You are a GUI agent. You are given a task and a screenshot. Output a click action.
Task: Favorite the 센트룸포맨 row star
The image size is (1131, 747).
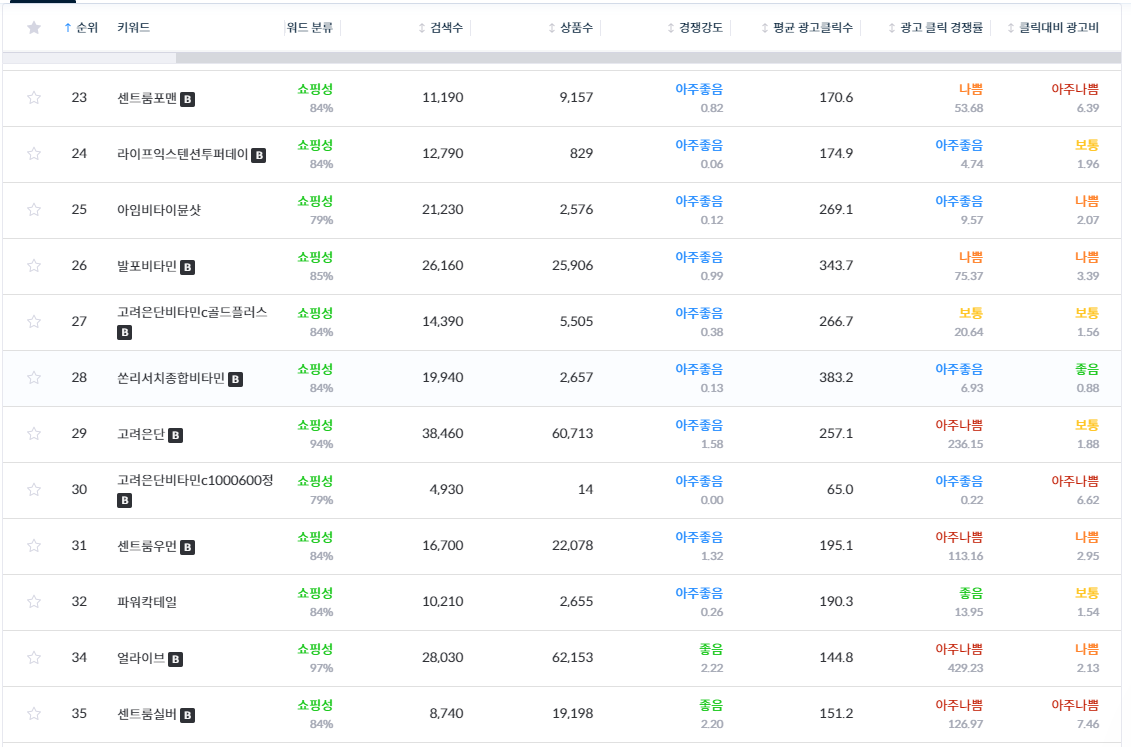[34, 97]
